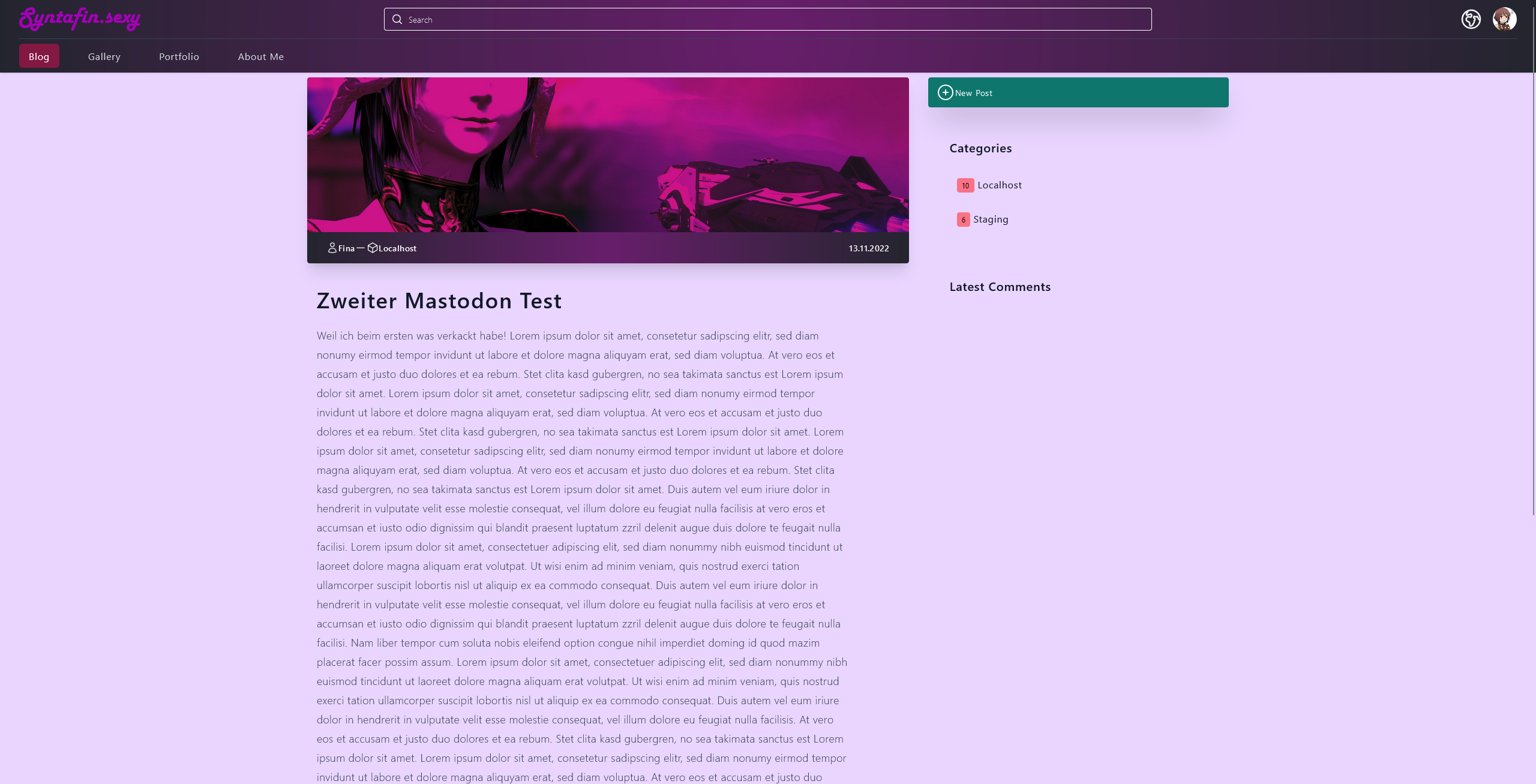This screenshot has width=1536, height=784.
Task: Open author Fina's profile link
Action: 346,248
